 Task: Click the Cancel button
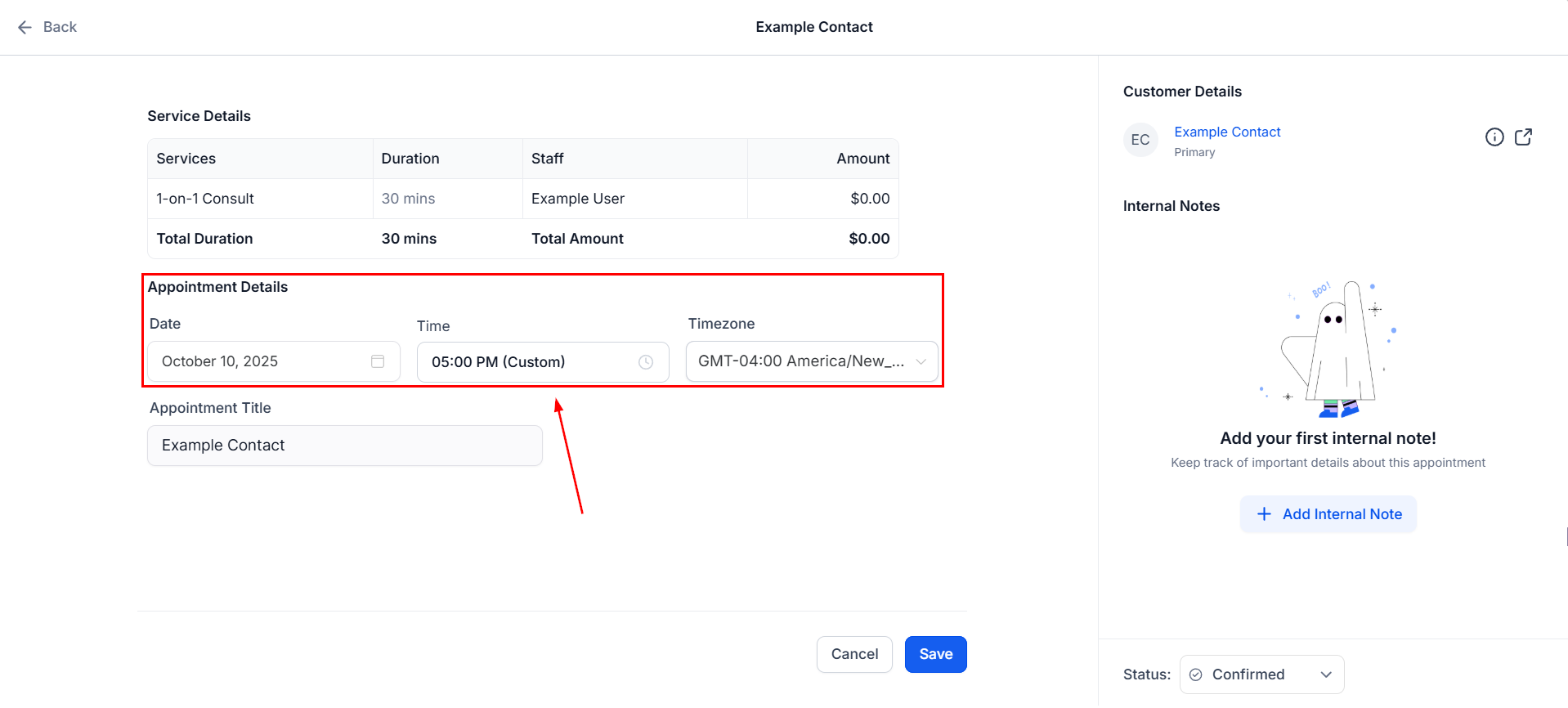click(x=854, y=654)
